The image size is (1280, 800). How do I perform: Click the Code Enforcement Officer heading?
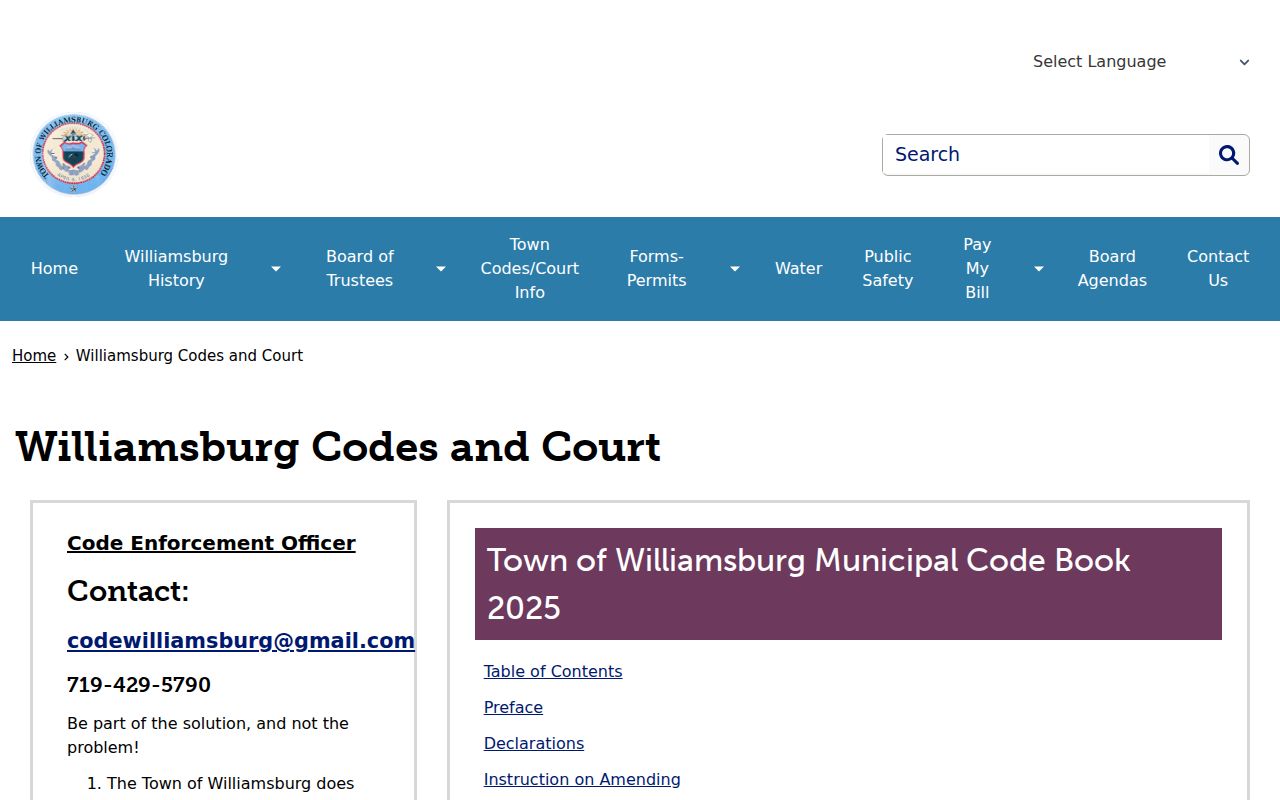[211, 543]
